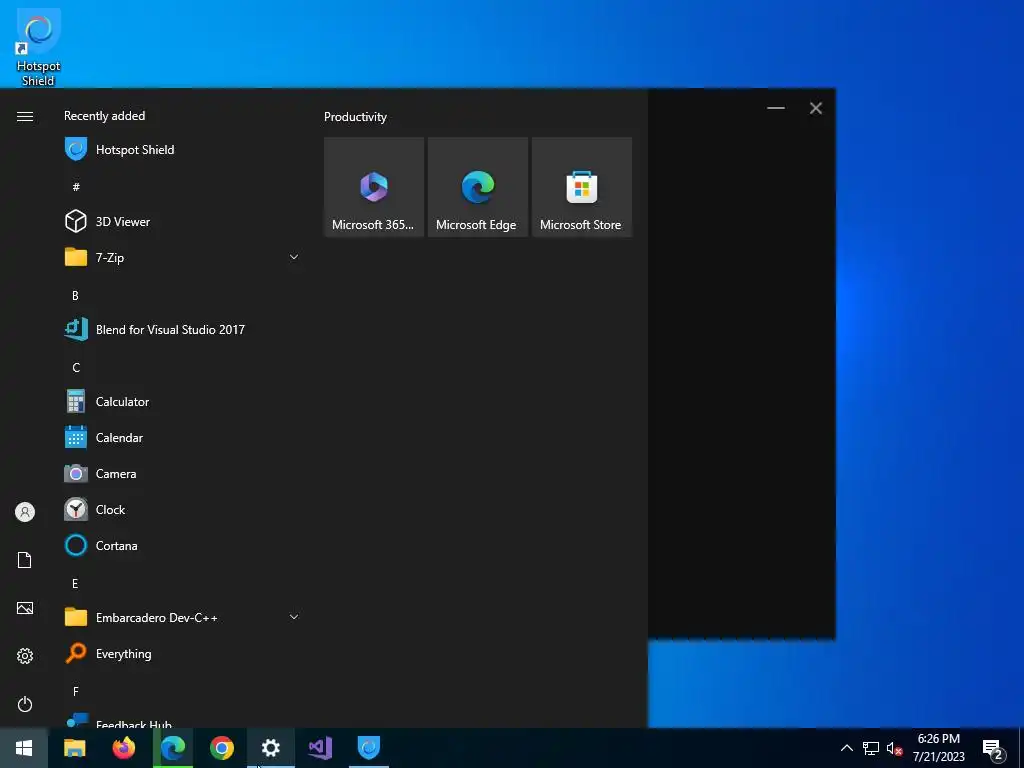Screen dimensions: 1024x768
Task: Switch to Hotspot Shield in taskbar
Action: pyautogui.click(x=369, y=748)
